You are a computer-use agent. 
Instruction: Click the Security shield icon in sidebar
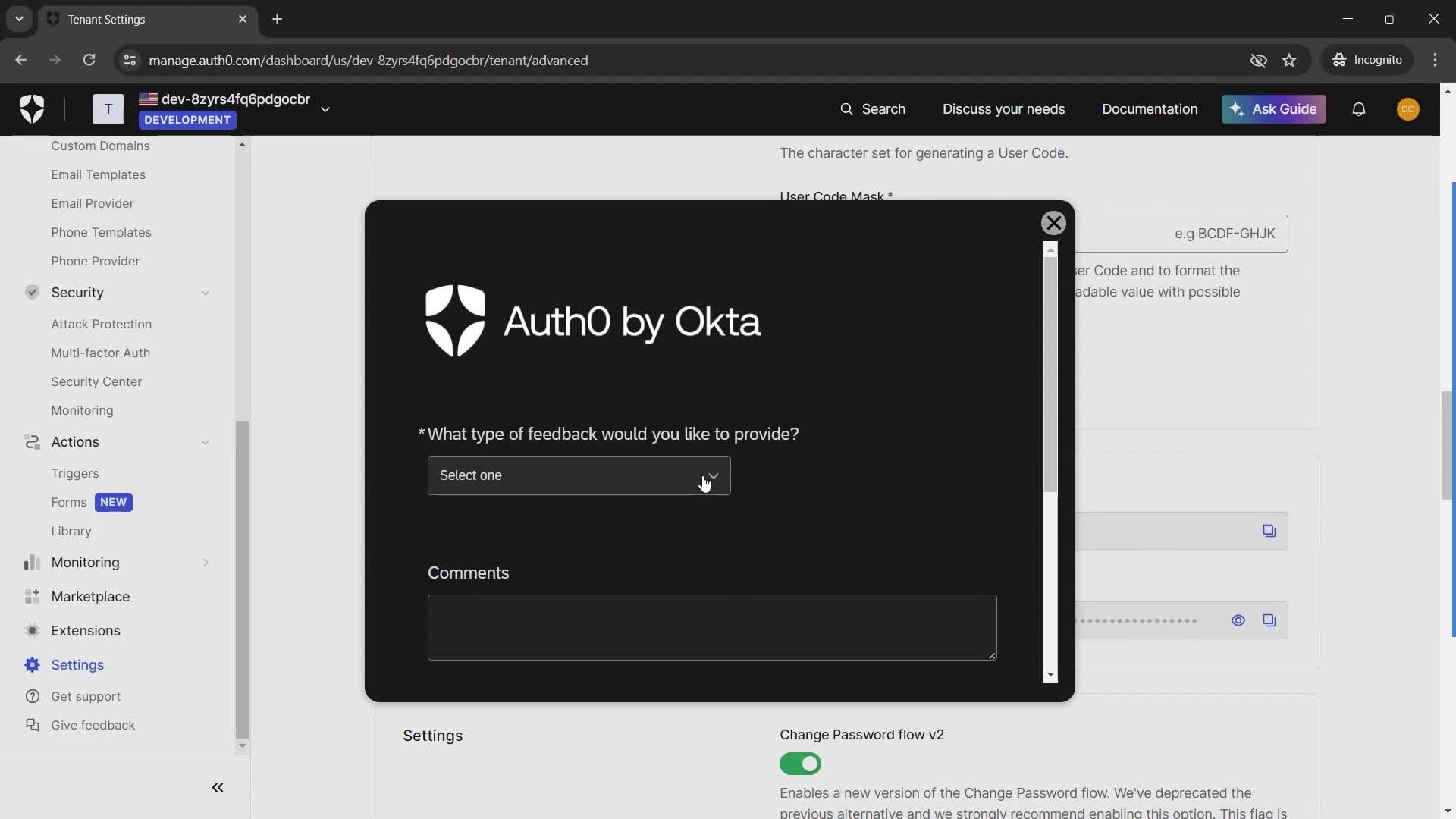tap(32, 292)
